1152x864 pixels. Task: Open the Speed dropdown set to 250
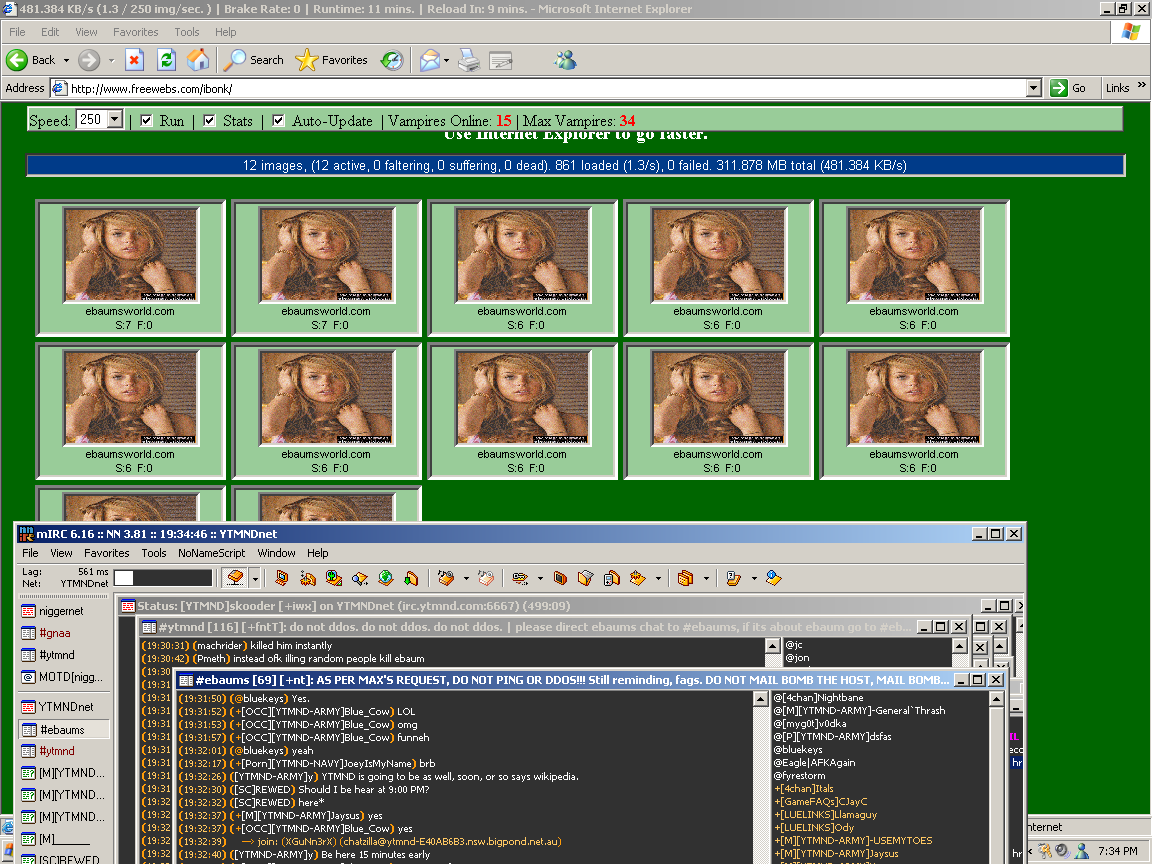114,120
